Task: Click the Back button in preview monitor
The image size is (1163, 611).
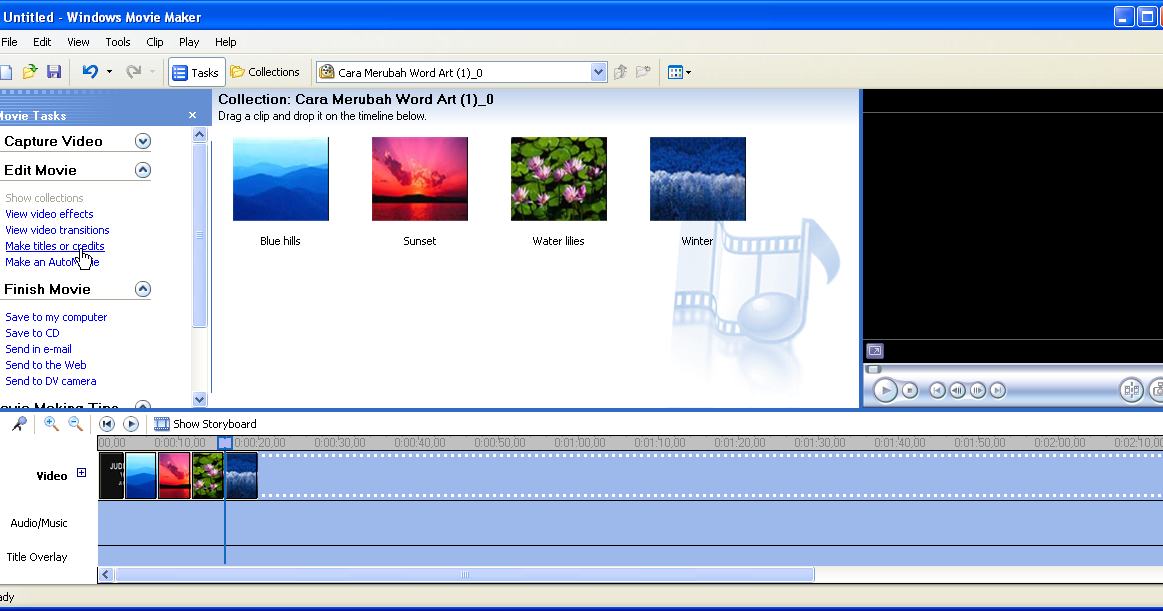Action: (938, 390)
